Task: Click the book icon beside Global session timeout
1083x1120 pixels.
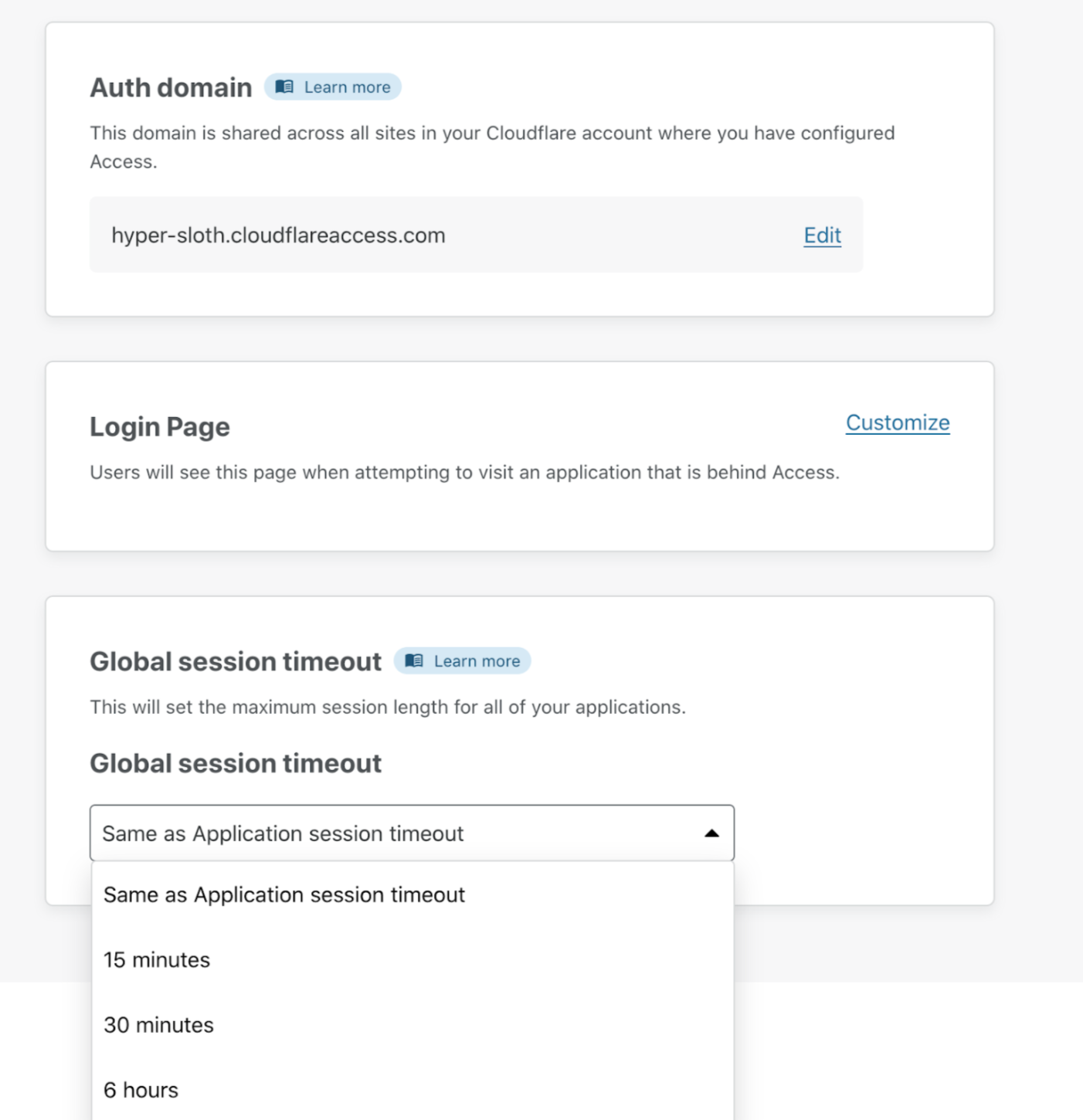Action: pyautogui.click(x=414, y=661)
